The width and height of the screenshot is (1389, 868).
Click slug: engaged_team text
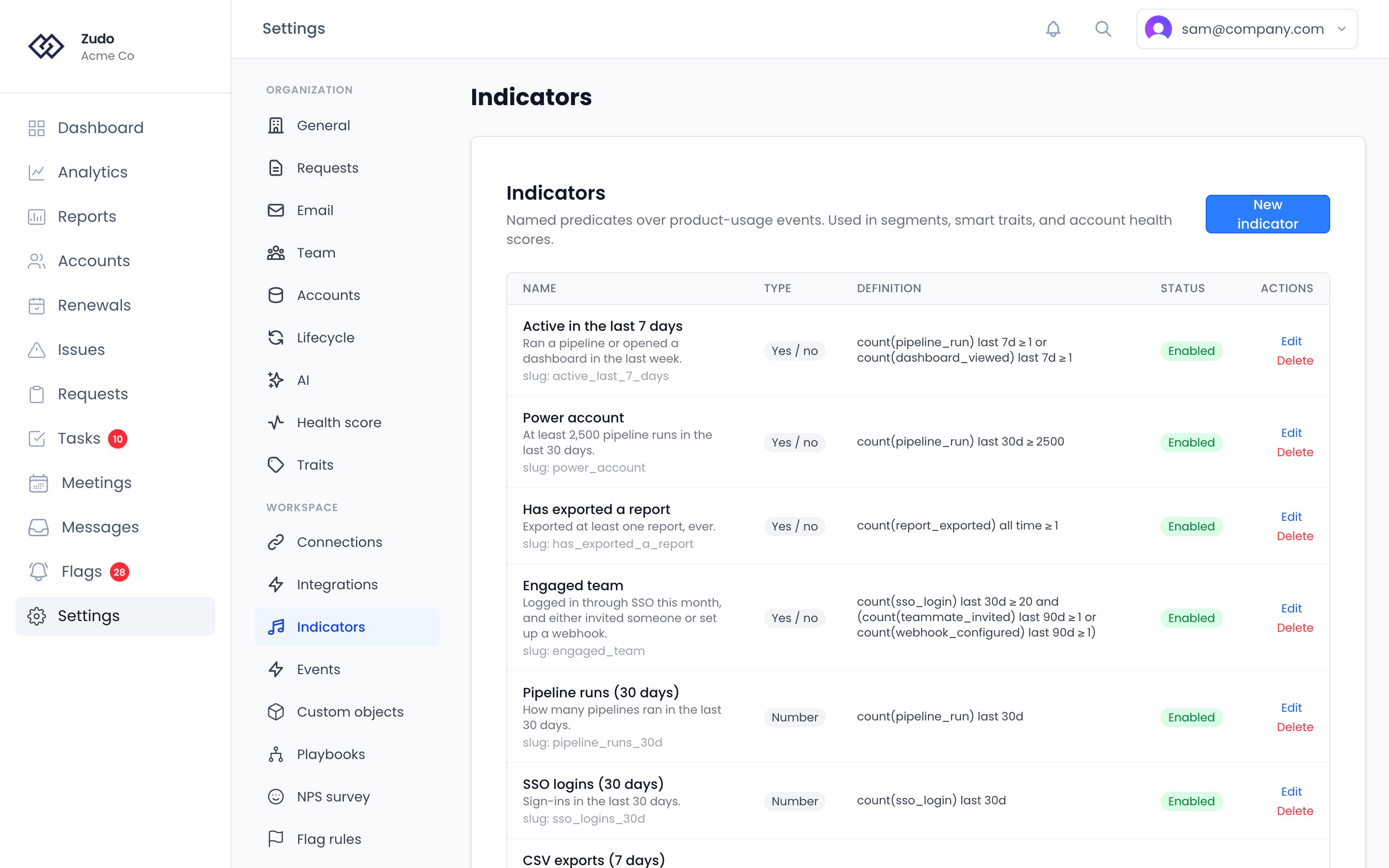click(584, 651)
